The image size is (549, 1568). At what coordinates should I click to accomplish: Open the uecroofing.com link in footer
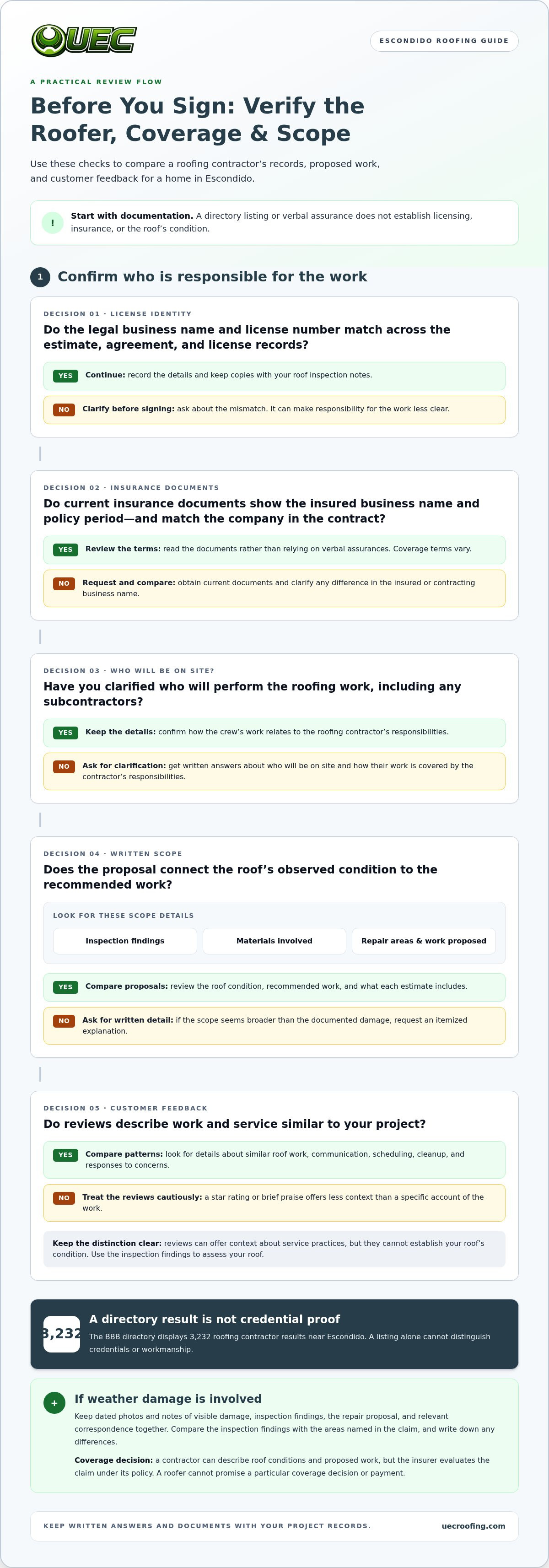(474, 1526)
